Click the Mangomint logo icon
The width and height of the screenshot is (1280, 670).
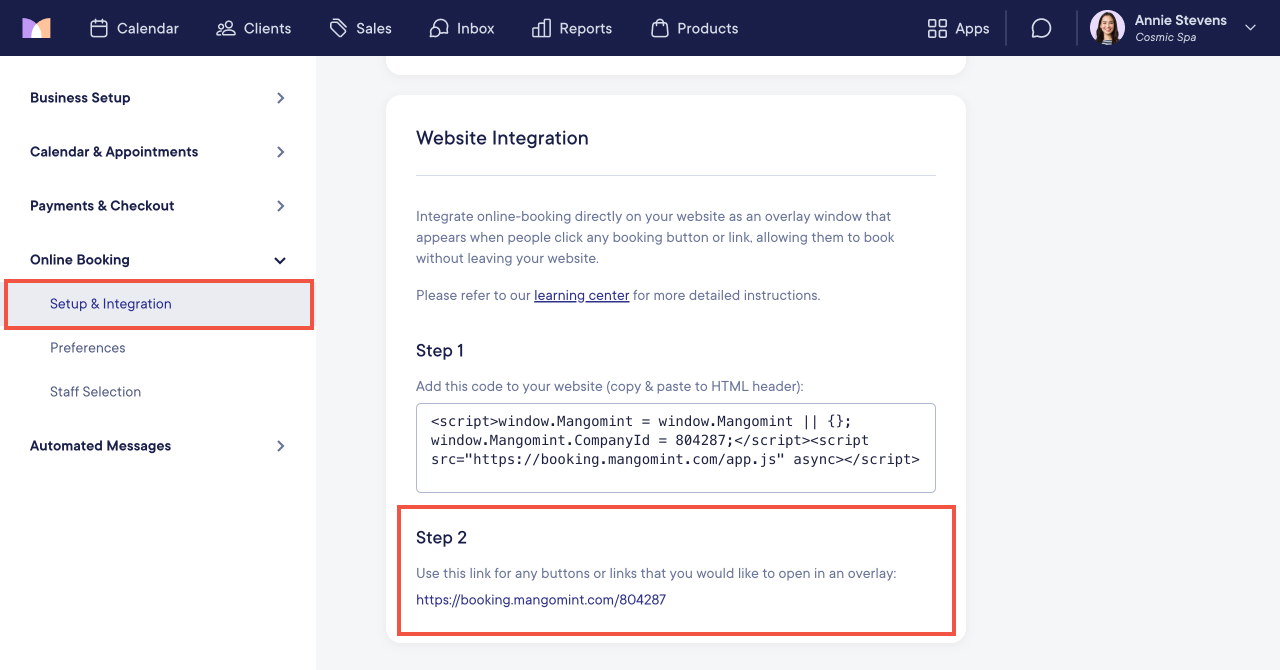(x=36, y=28)
